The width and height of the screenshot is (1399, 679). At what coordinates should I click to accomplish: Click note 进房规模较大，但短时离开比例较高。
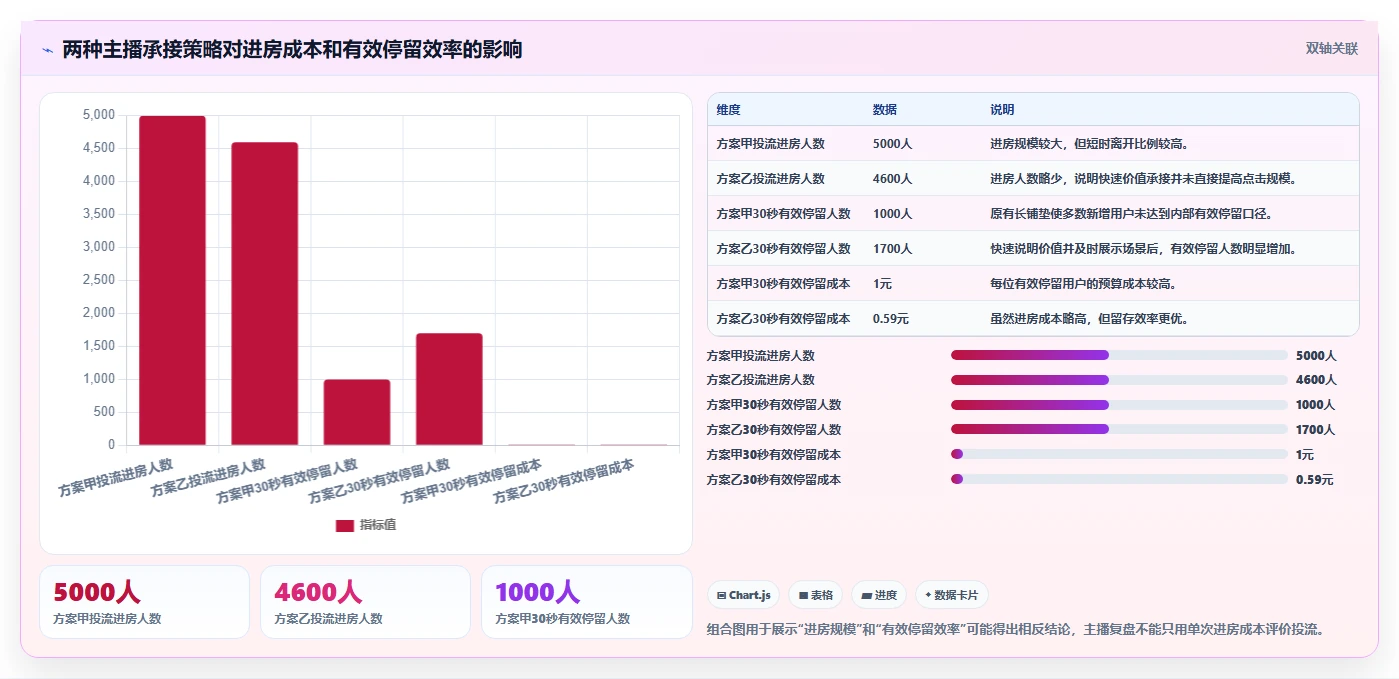[1089, 144]
